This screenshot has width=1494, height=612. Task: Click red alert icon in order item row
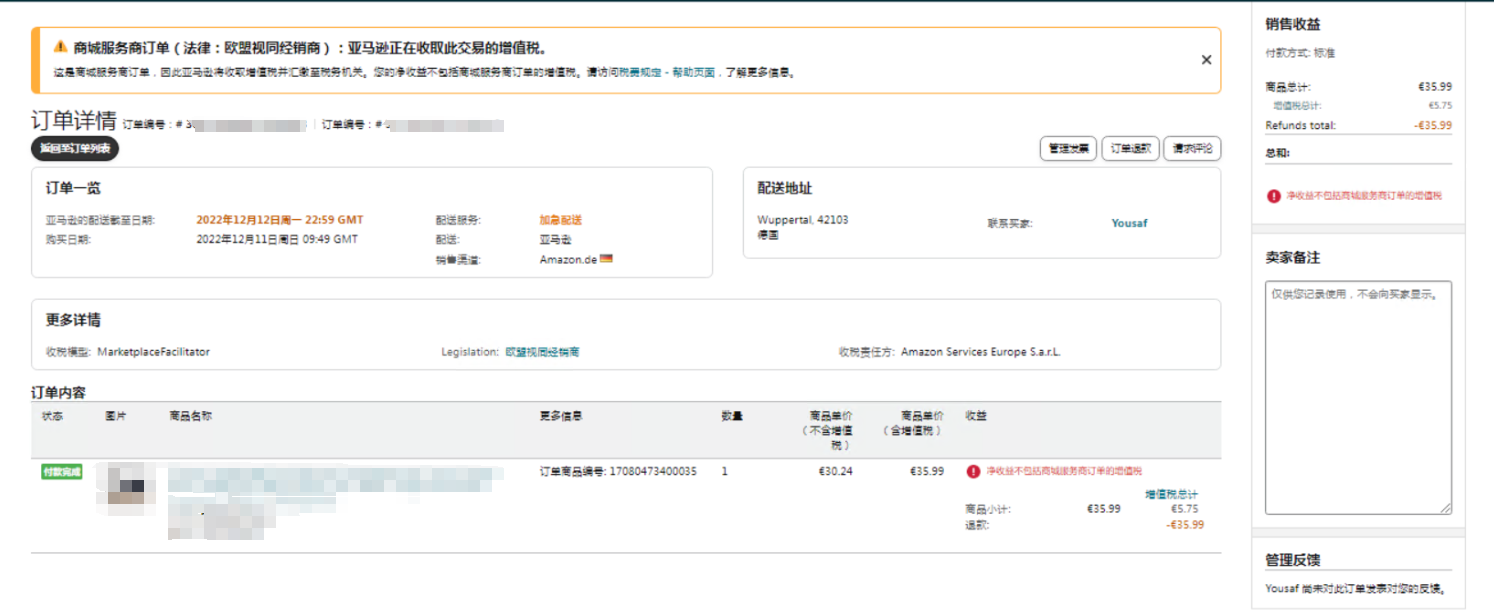973,471
